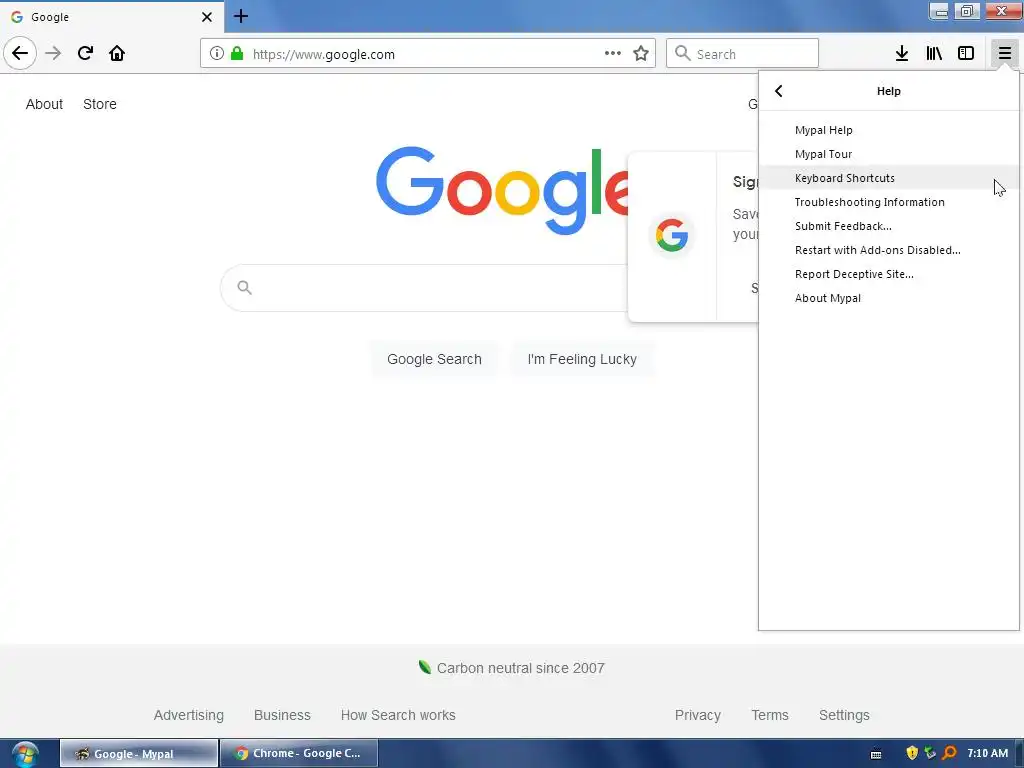Image resolution: width=1024 pixels, height=768 pixels.
Task: Open the Business footer link
Action: [282, 715]
